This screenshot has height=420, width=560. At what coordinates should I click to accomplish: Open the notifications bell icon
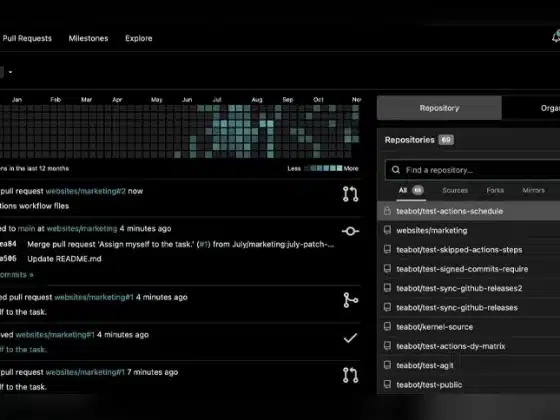click(556, 37)
